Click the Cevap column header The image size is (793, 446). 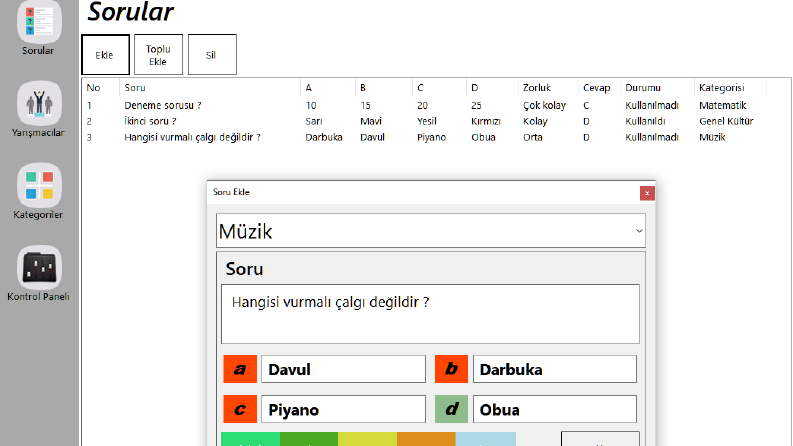(x=597, y=87)
